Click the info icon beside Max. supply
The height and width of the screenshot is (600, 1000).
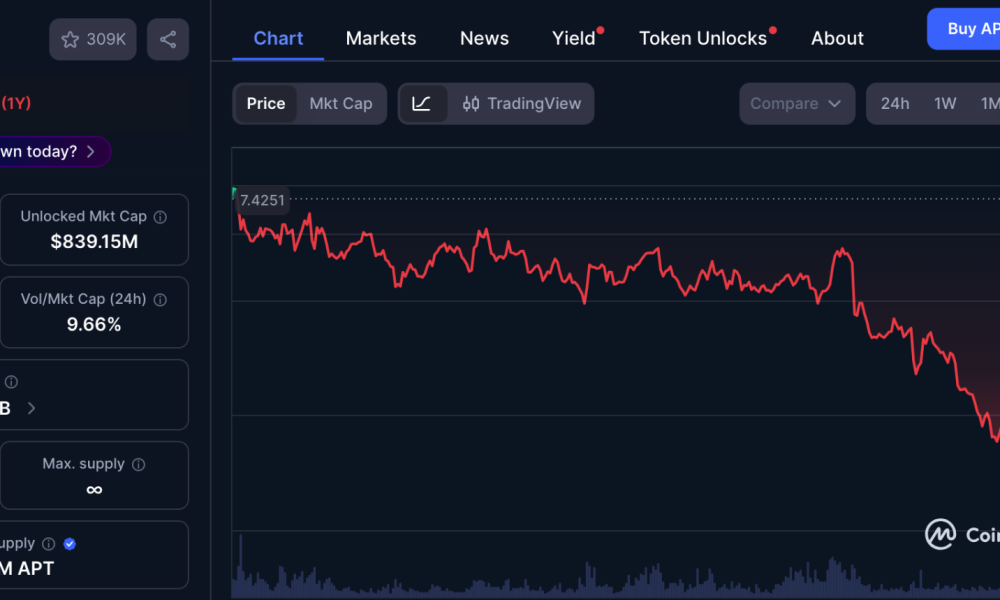point(138,463)
